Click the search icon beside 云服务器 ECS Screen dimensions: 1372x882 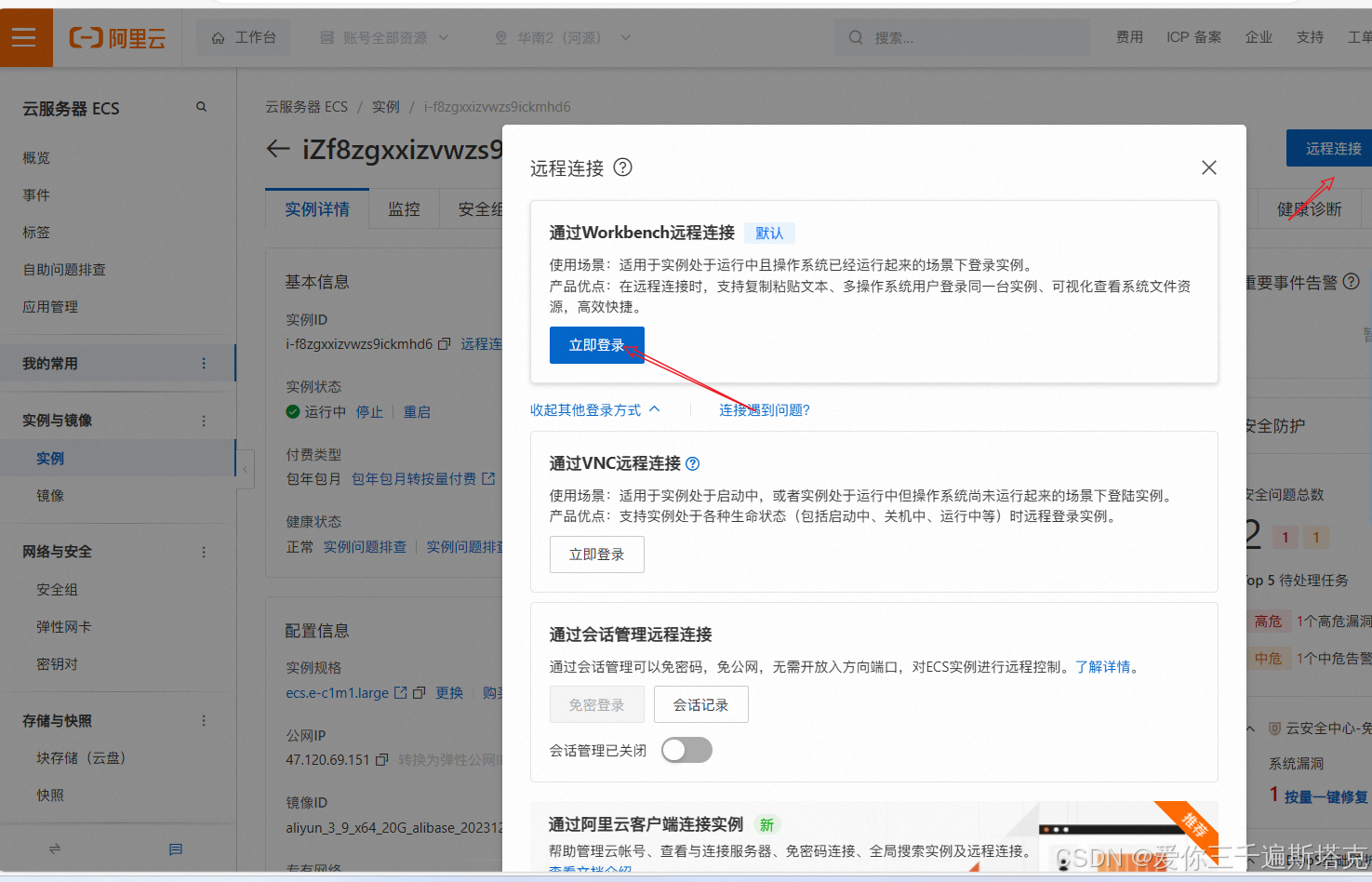tap(201, 106)
